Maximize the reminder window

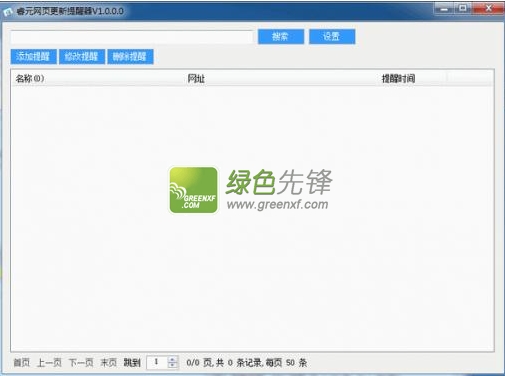[x=463, y=8]
